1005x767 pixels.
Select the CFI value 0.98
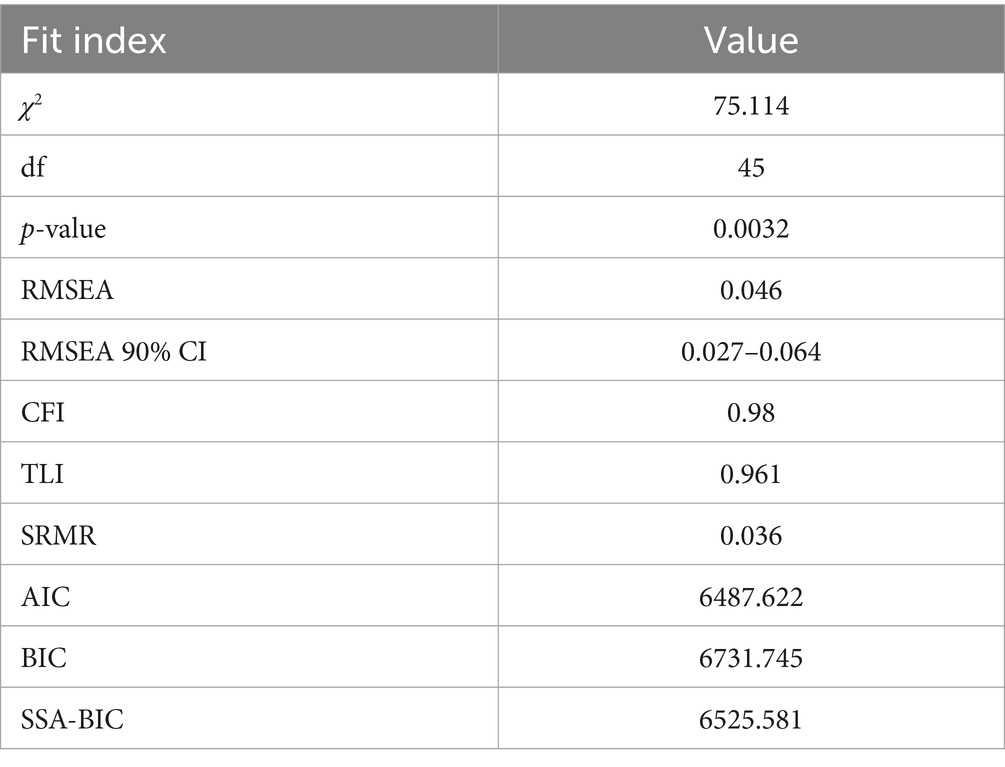(751, 413)
